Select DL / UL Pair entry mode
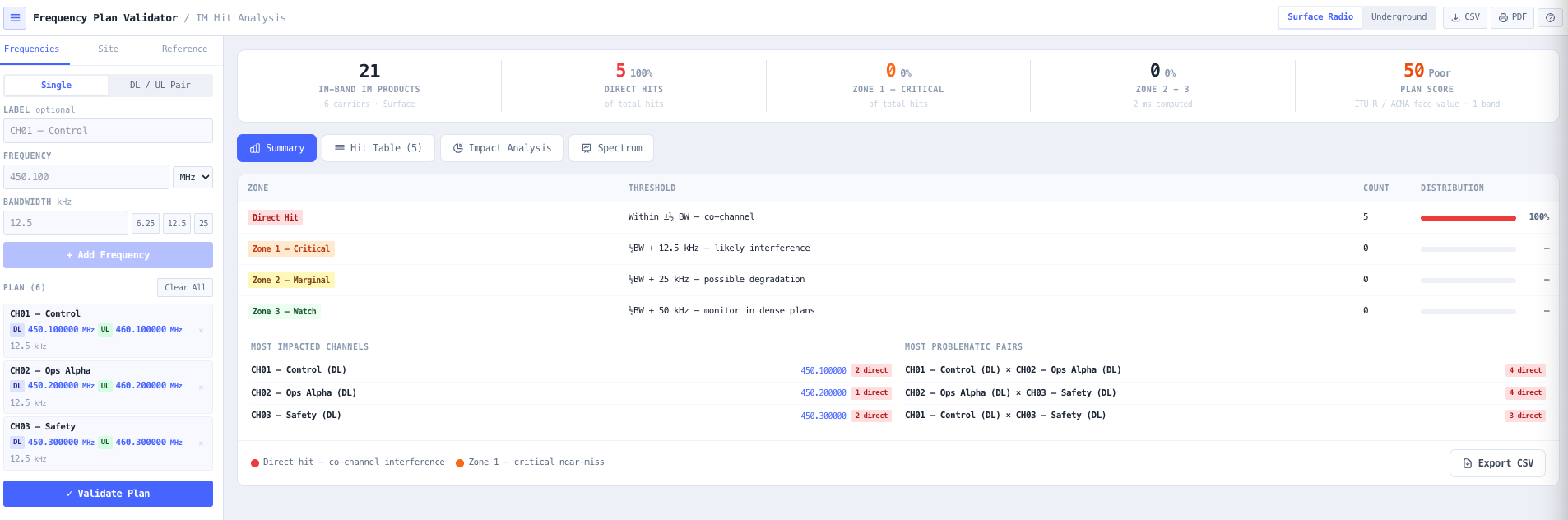The height and width of the screenshot is (520, 1568). pyautogui.click(x=160, y=86)
